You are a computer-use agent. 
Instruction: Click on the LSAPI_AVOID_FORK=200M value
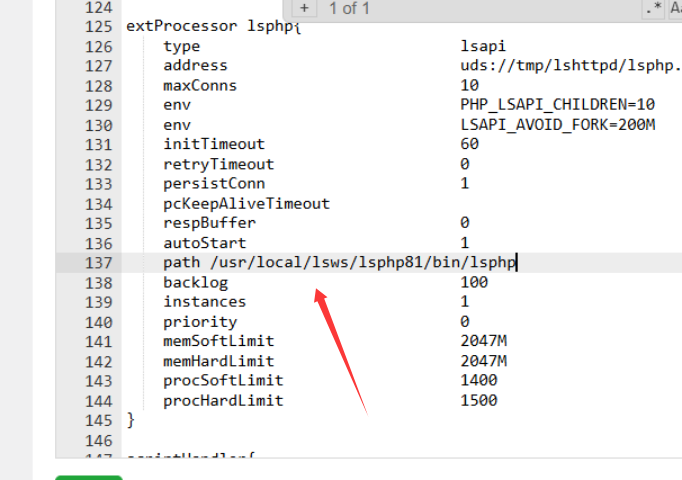pyautogui.click(x=557, y=125)
